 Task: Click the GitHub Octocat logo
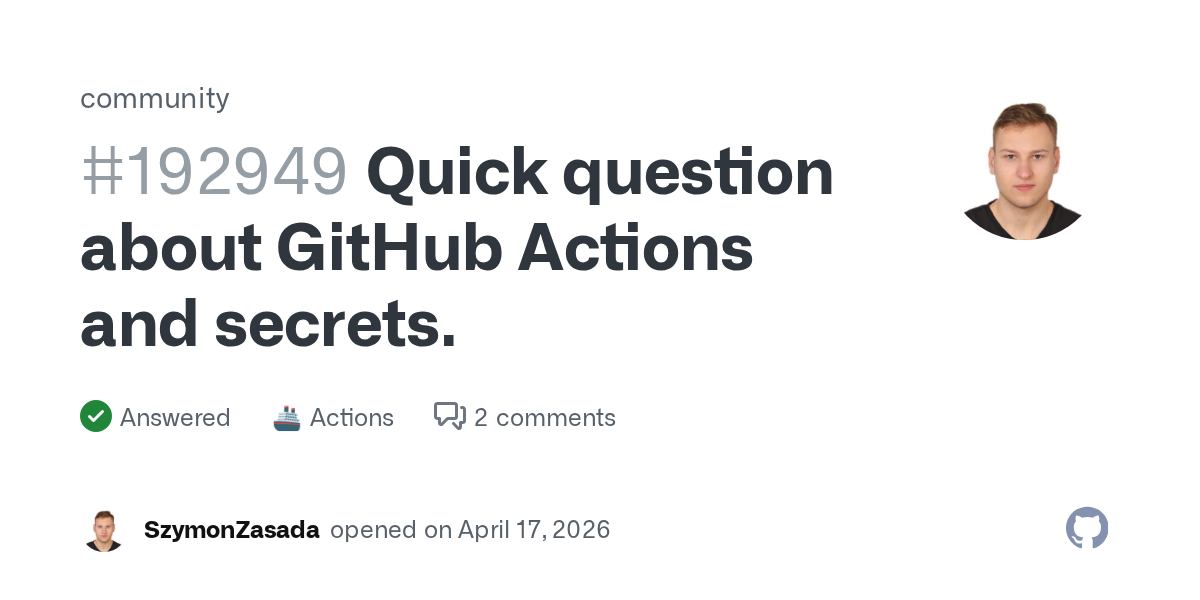tap(1087, 528)
